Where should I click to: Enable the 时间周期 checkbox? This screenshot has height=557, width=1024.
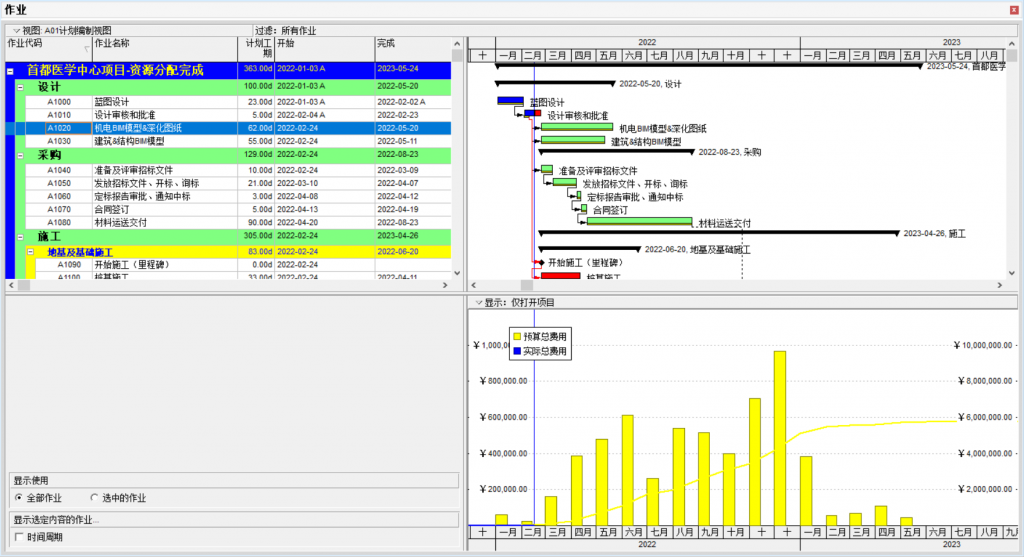(x=19, y=537)
